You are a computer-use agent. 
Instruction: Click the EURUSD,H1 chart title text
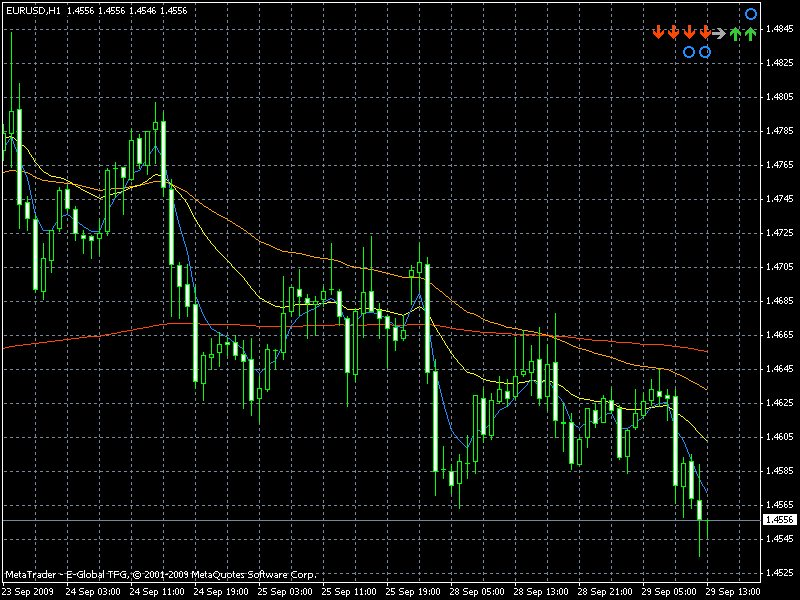point(33,10)
